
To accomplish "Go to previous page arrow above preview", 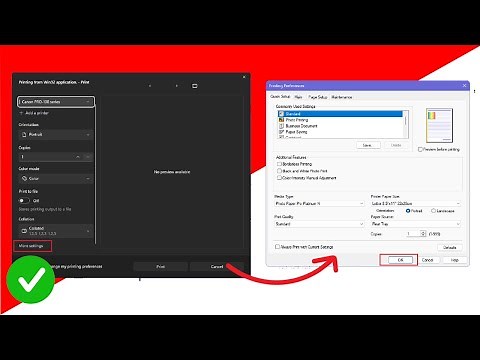I will (150, 86).
